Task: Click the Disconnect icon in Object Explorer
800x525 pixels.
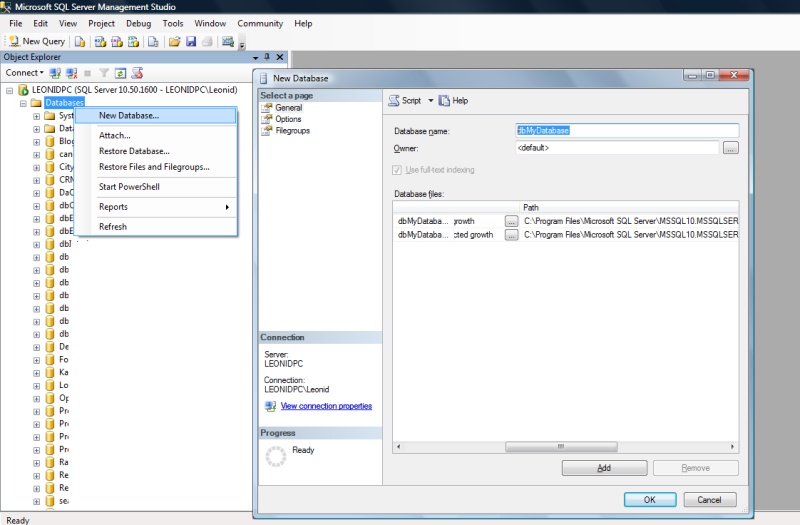Action: [72, 73]
